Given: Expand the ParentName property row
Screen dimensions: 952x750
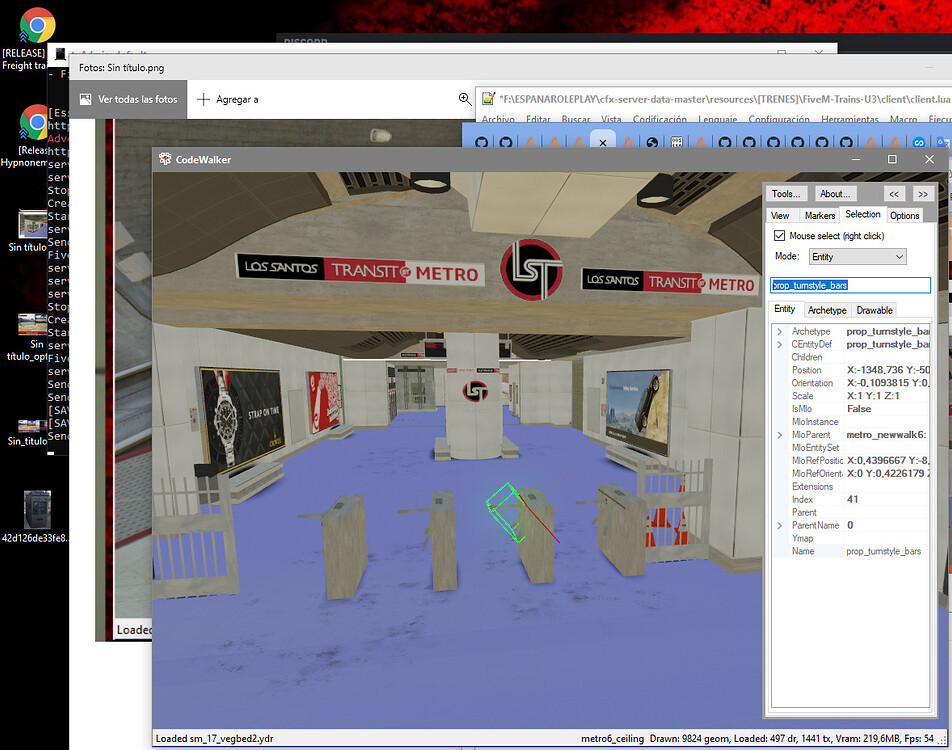Looking at the screenshot, I should click(780, 525).
